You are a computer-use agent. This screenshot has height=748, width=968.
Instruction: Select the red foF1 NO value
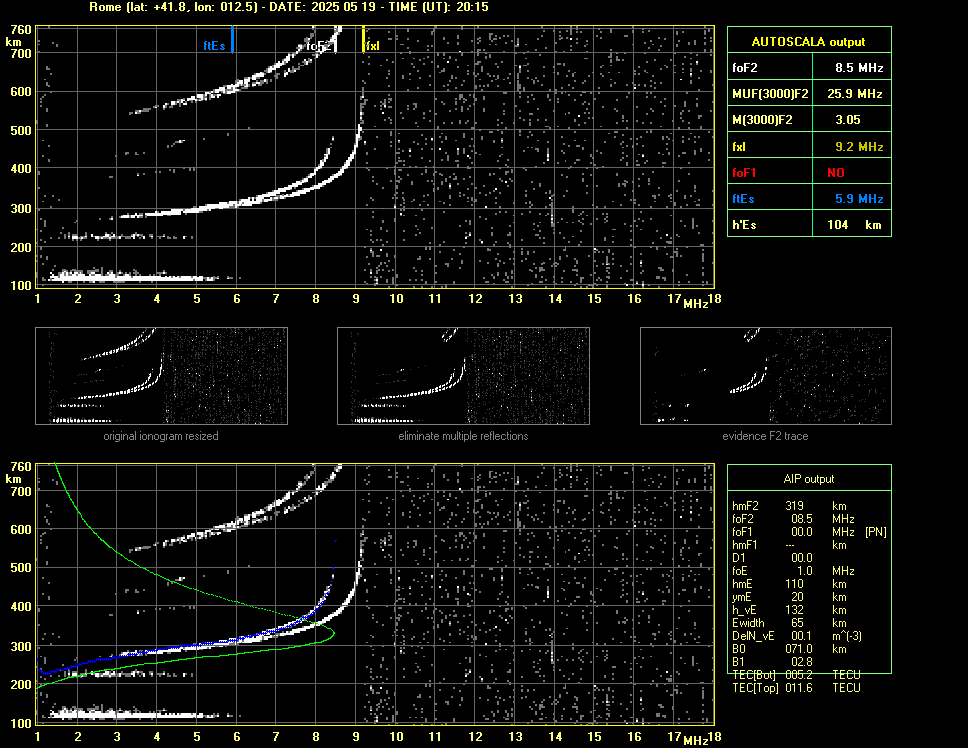coord(836,173)
